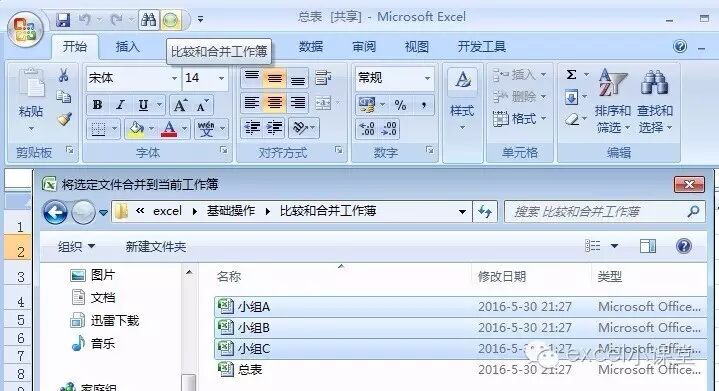The height and width of the screenshot is (391, 719).
Task: Open 迅雷下载 in navigation pane
Action: [x=105, y=320]
